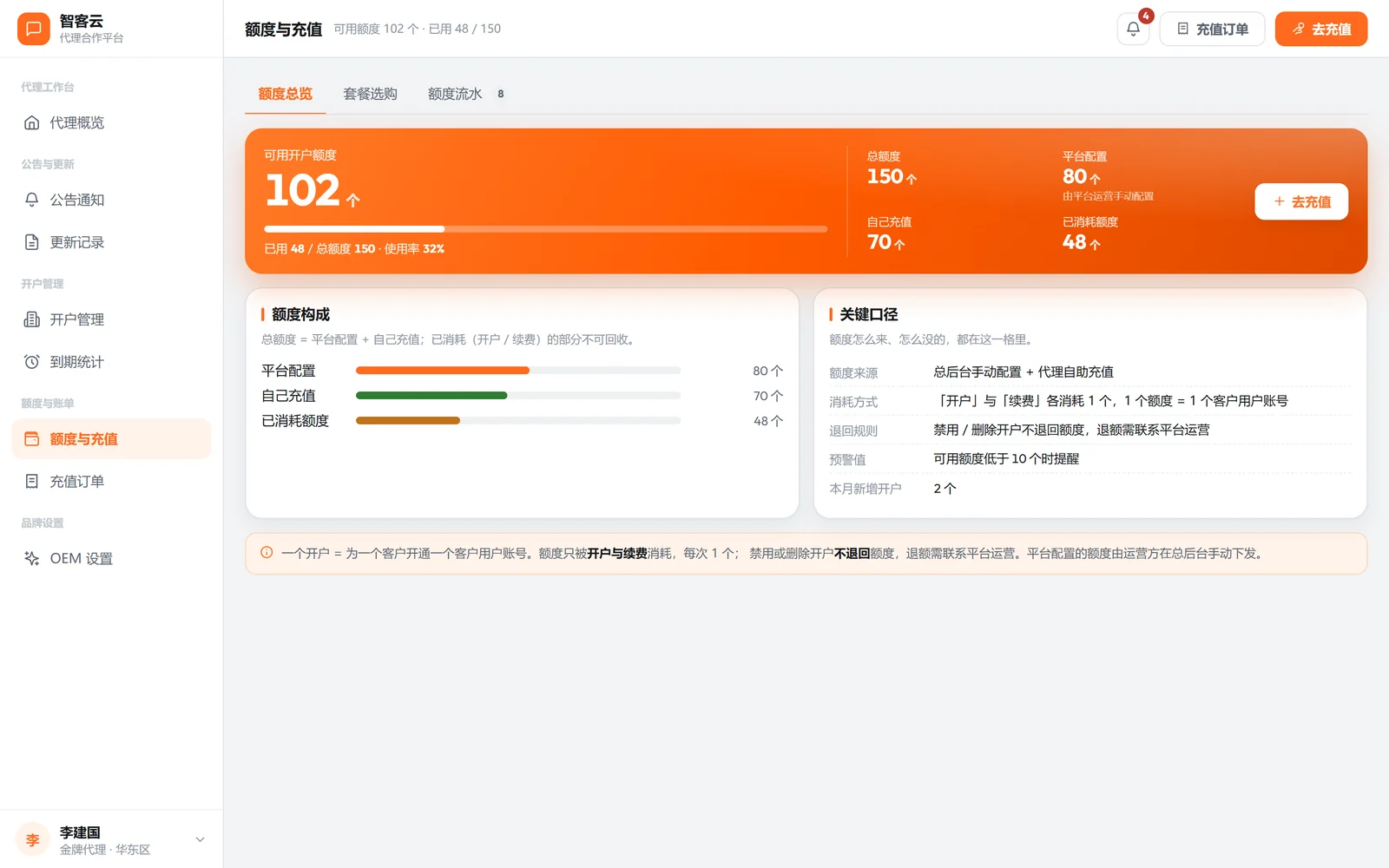Click the white 去充值 button on banner
1389x868 pixels.
(1301, 201)
